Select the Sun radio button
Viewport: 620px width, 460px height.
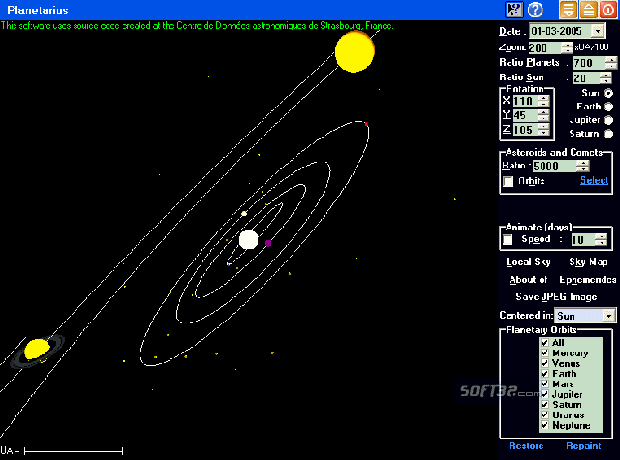(609, 93)
